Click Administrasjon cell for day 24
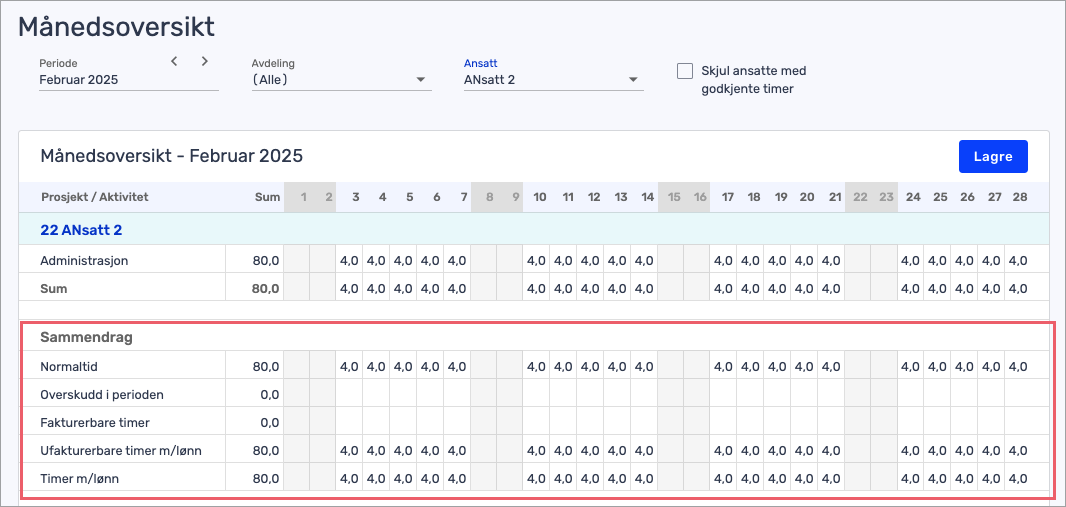Viewport: 1066px width, 507px height. pos(910,260)
